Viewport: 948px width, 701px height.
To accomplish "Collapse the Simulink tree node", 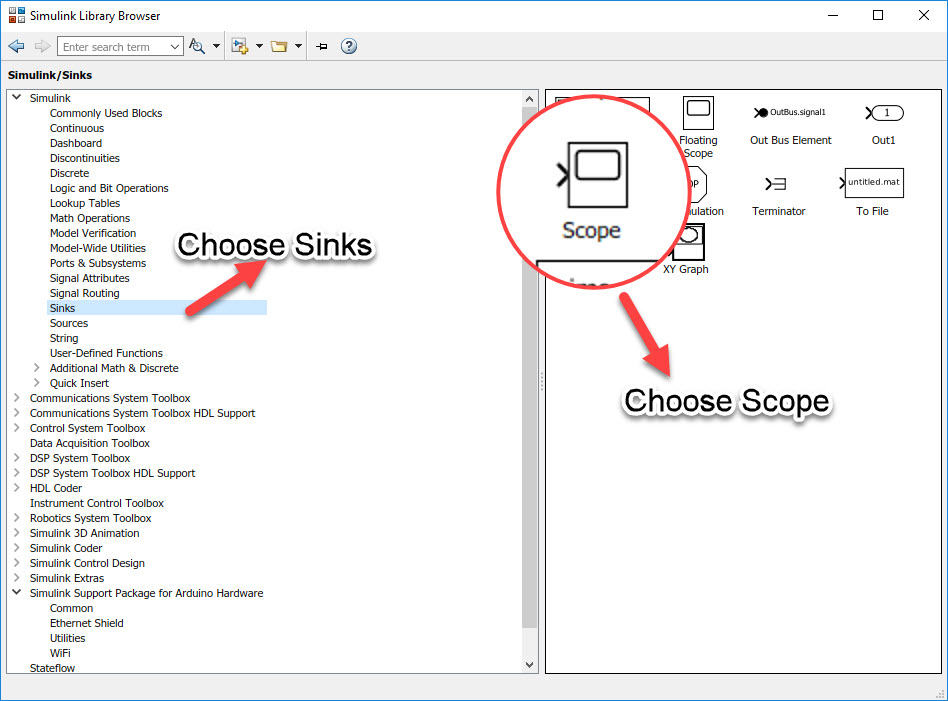I will (16, 97).
